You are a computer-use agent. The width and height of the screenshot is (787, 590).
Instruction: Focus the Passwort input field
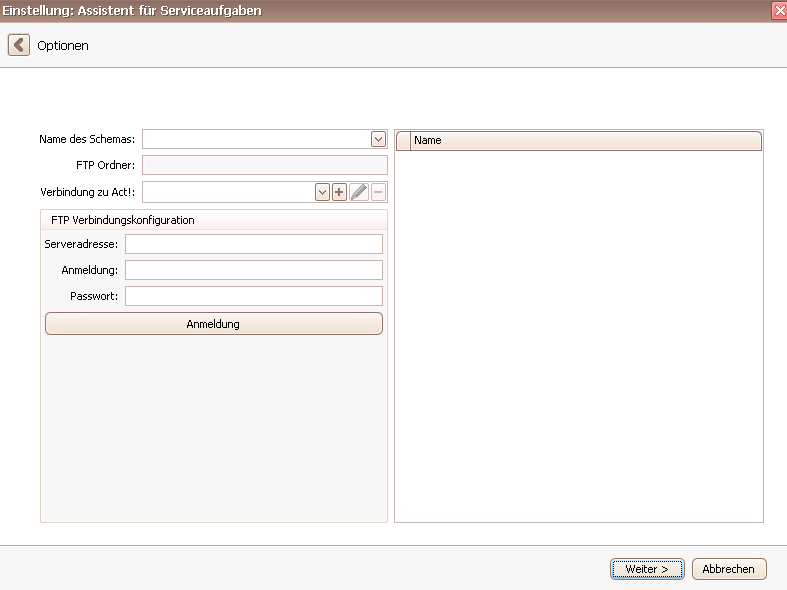pyautogui.click(x=254, y=296)
